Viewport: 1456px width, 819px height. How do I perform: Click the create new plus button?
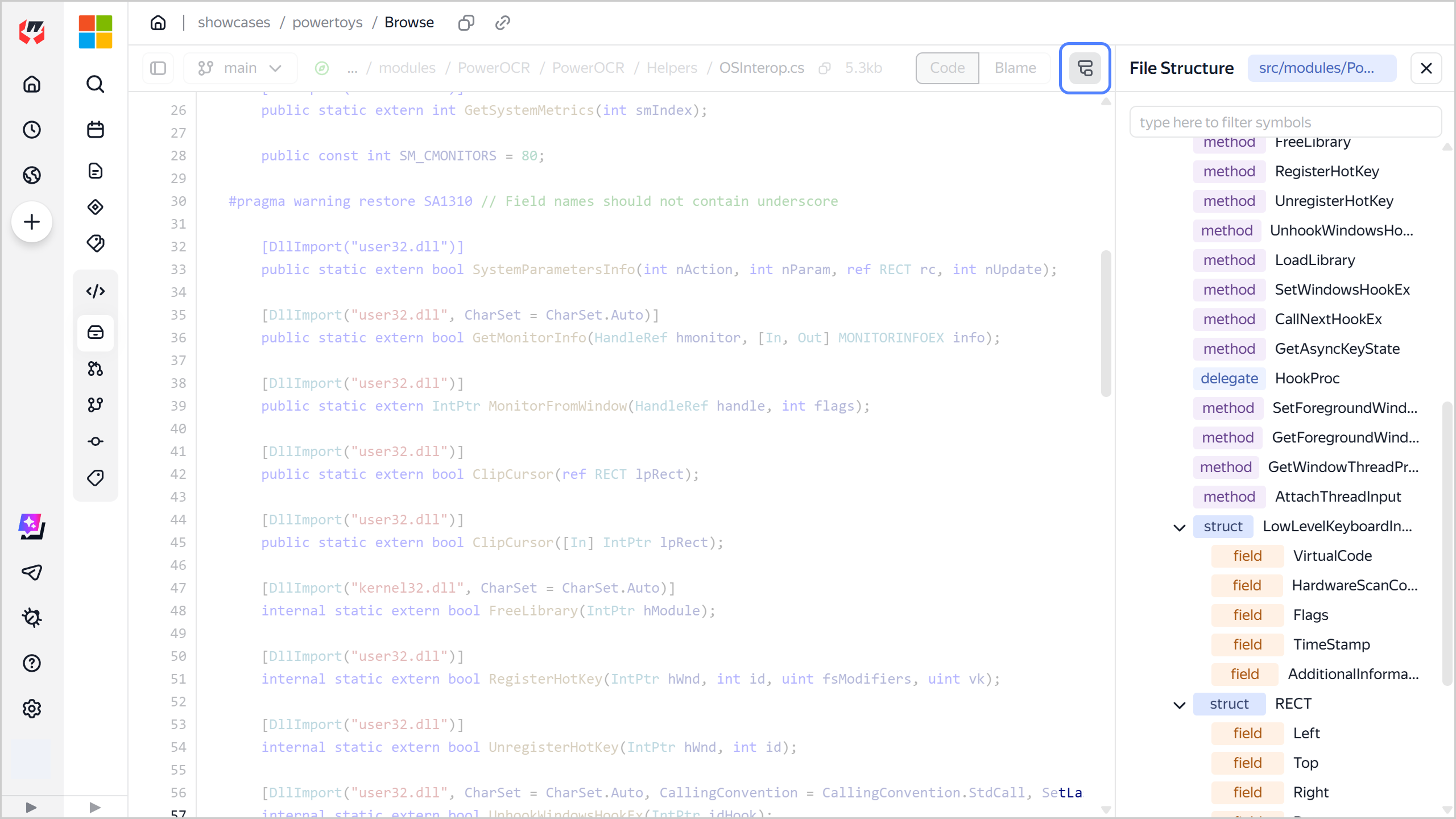pyautogui.click(x=32, y=222)
